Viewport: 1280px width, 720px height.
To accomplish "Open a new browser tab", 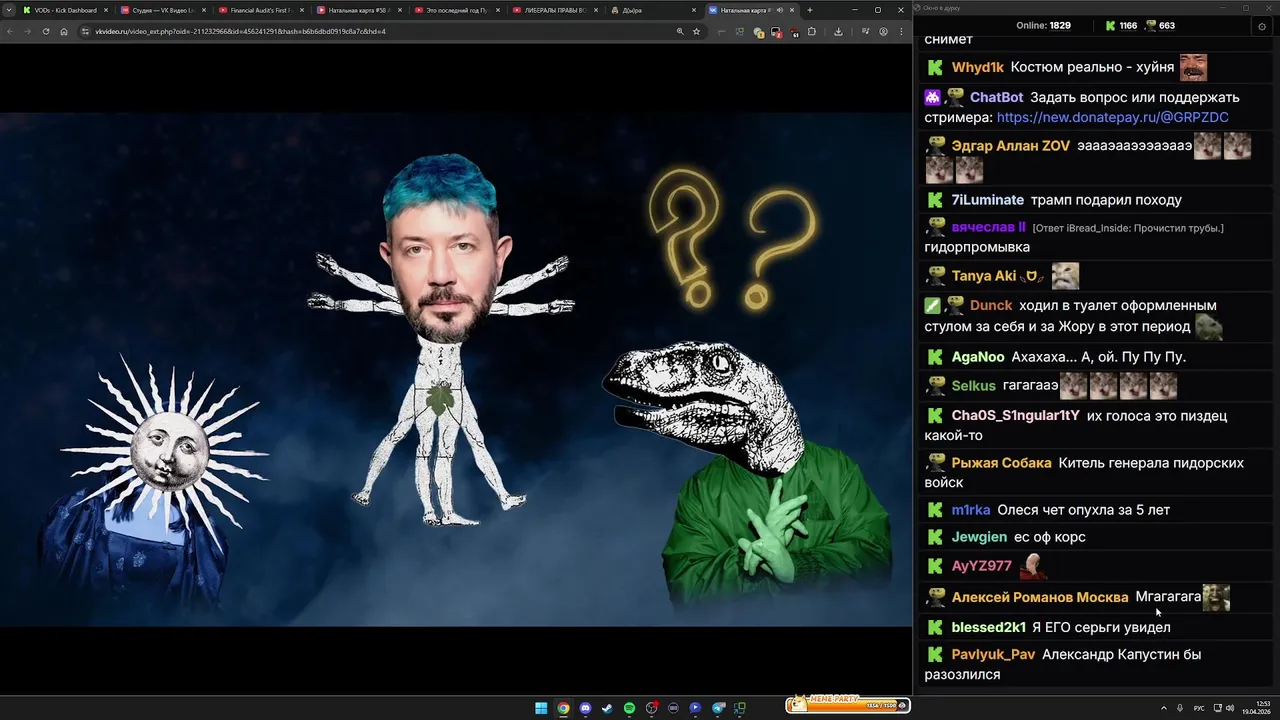I will tap(809, 10).
